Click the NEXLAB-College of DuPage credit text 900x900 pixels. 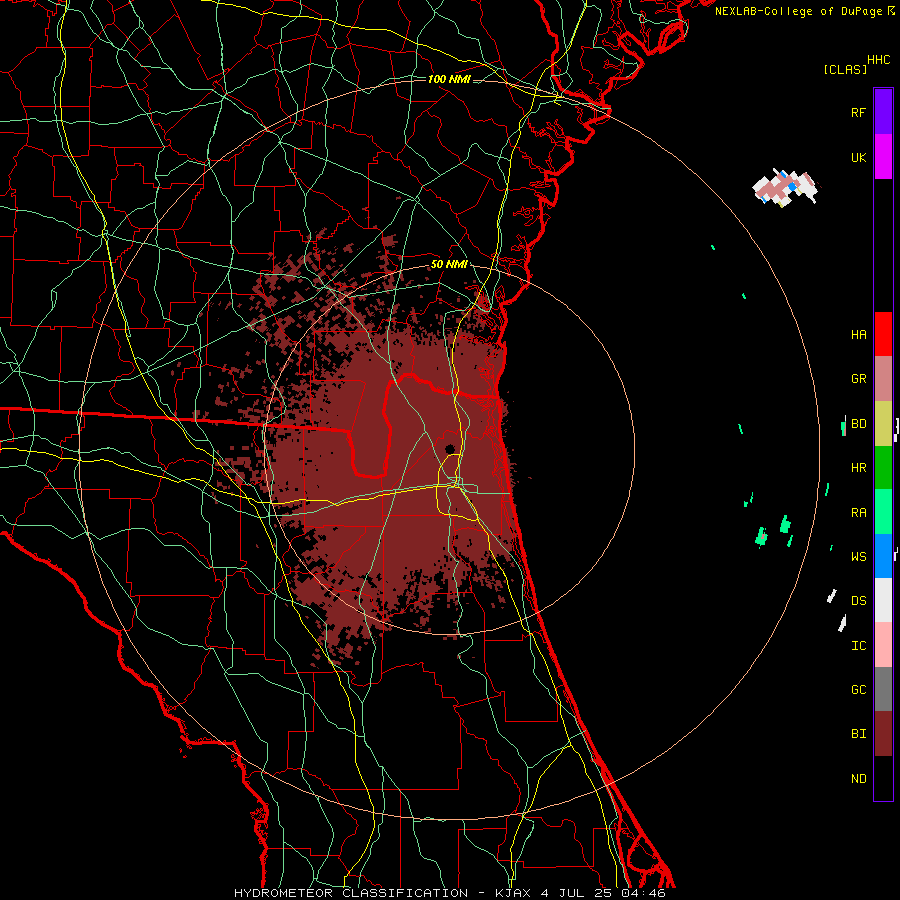tap(799, 11)
